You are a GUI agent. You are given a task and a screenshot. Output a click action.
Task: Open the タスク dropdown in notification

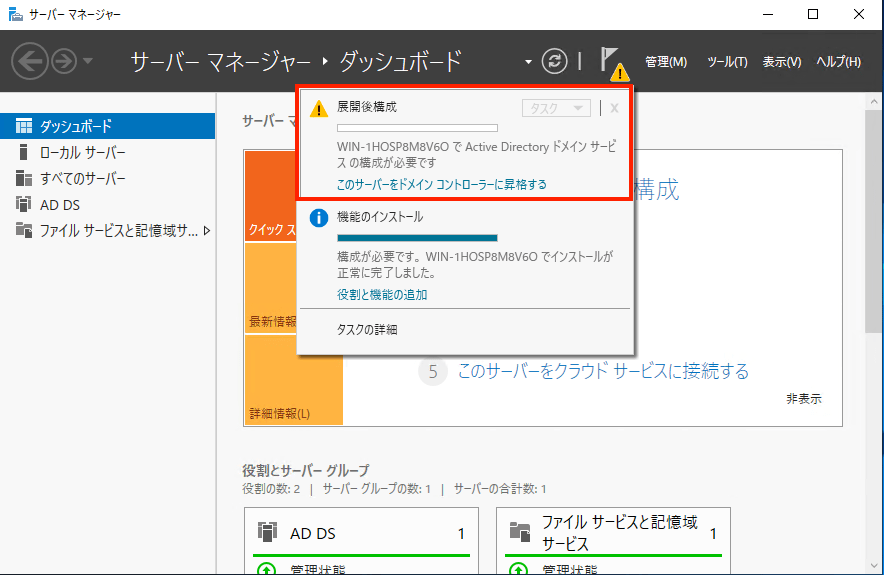(x=556, y=108)
